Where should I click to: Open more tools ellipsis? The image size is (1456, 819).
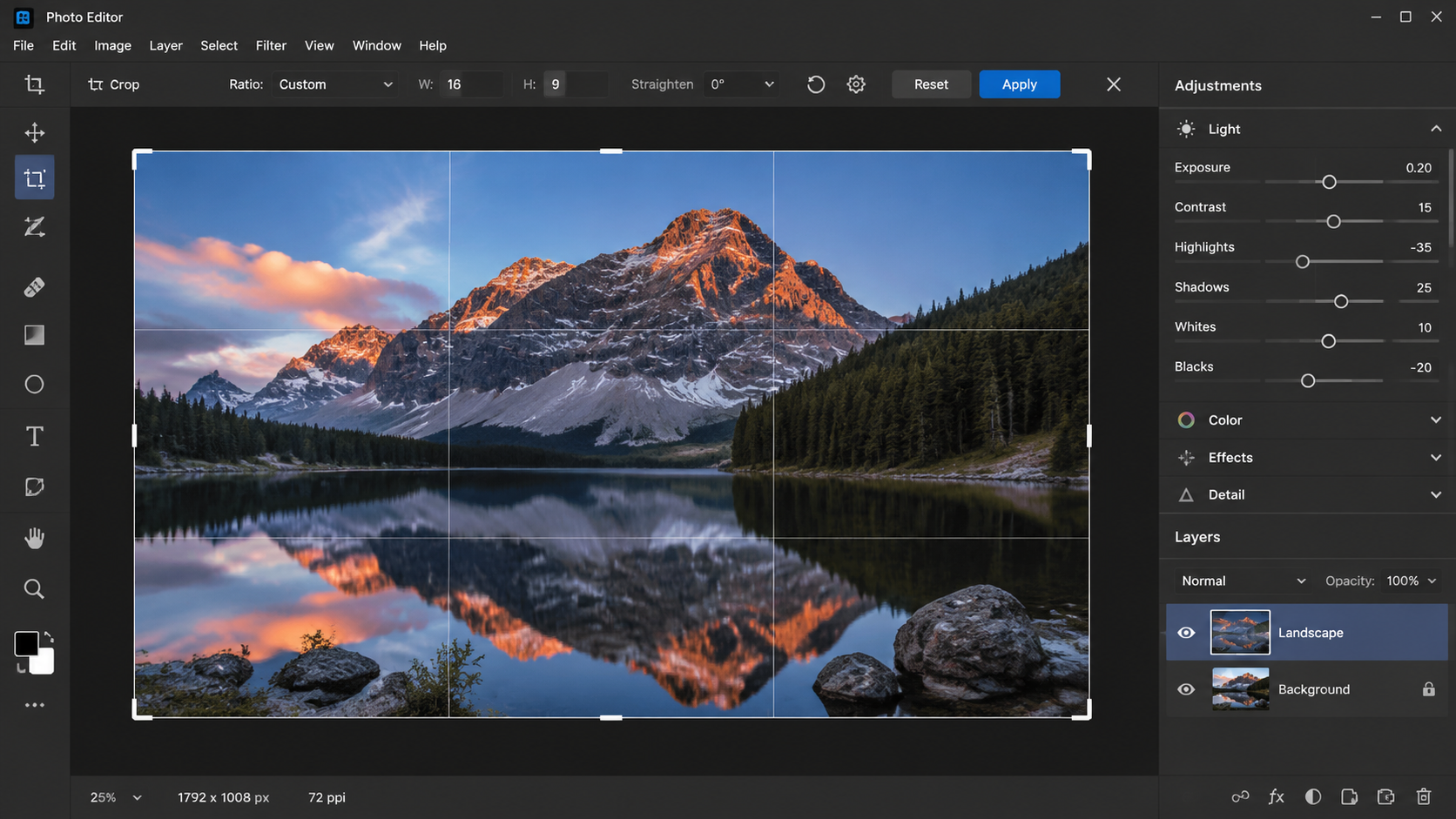click(x=34, y=705)
